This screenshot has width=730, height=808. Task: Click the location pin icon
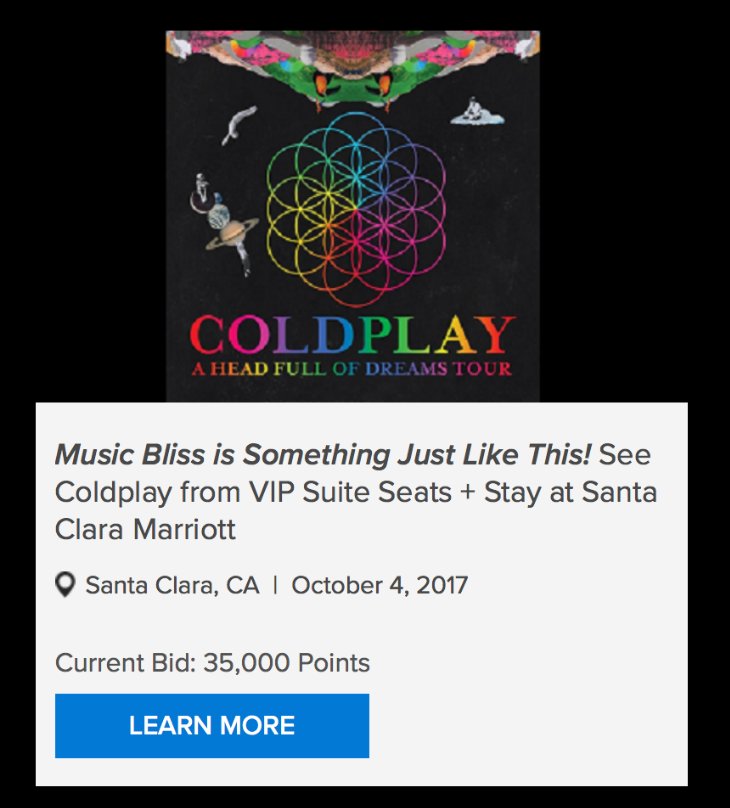click(x=66, y=585)
